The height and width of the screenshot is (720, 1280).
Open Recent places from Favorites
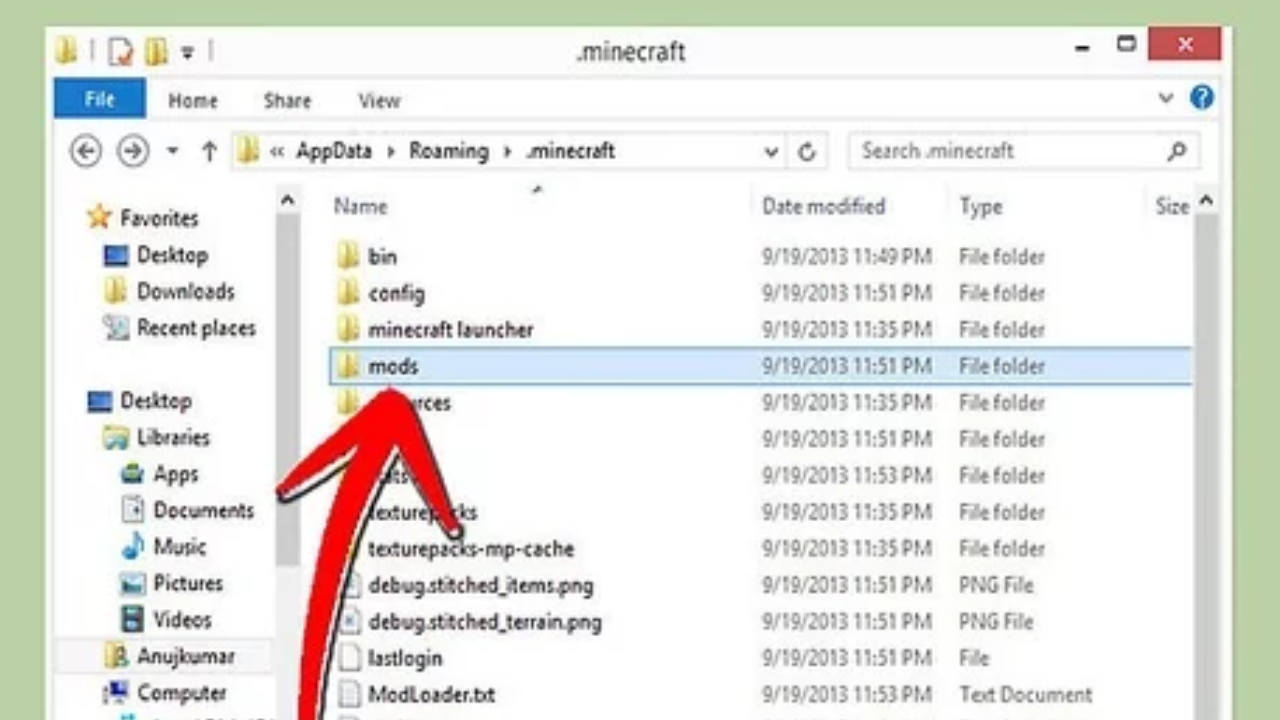196,328
